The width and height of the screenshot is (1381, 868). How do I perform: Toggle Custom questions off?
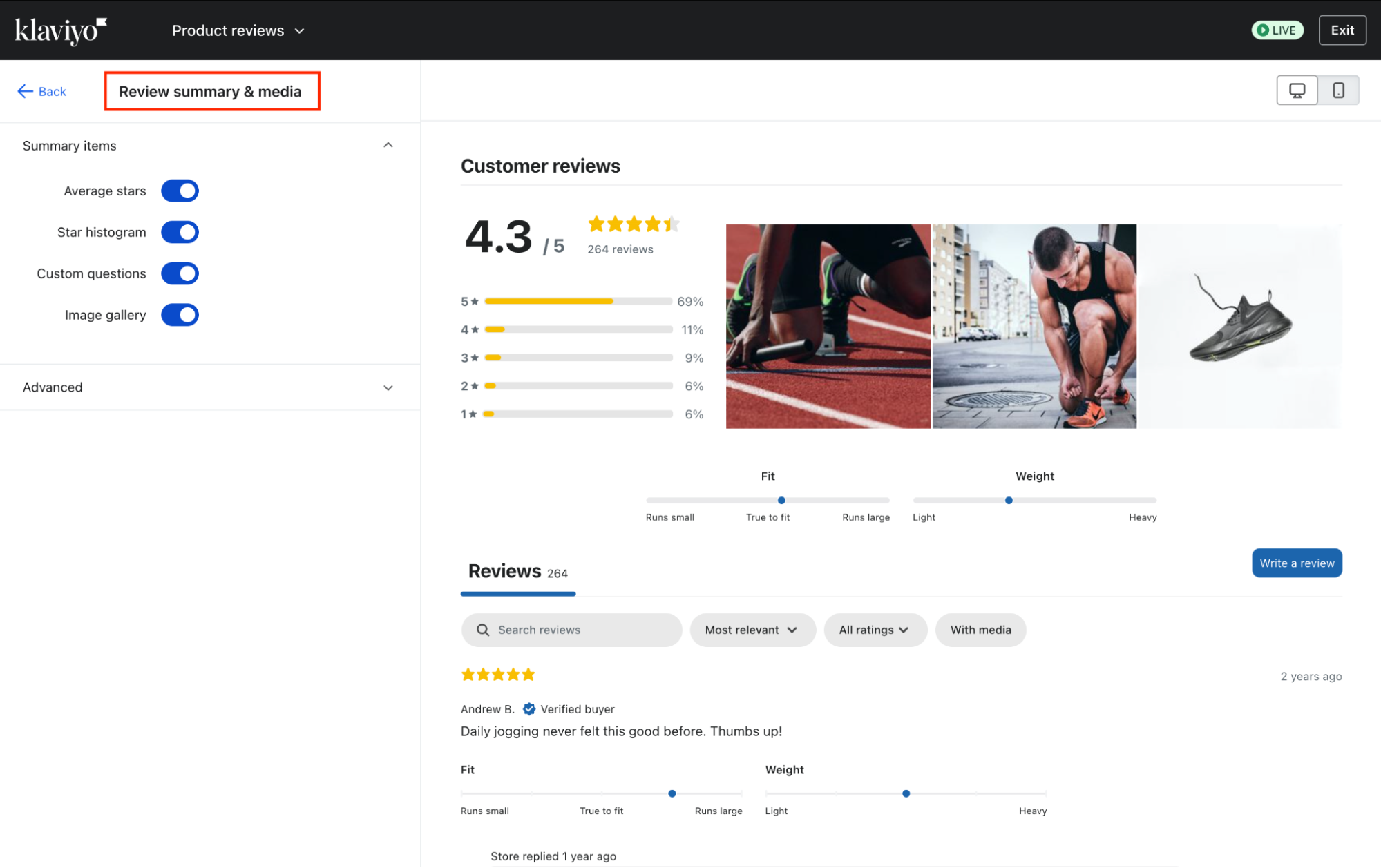(x=180, y=274)
